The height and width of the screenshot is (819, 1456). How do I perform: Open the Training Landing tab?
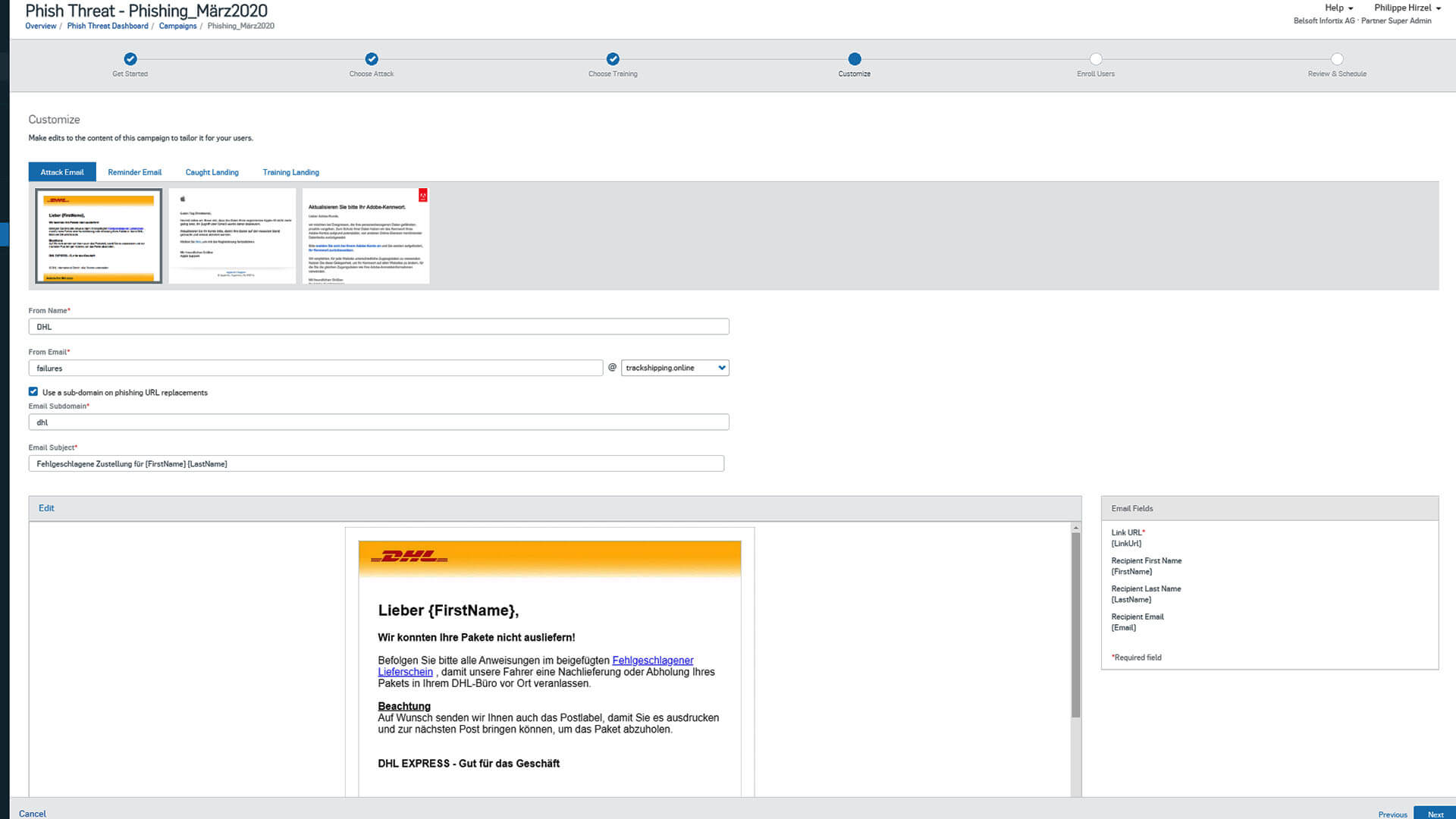tap(291, 172)
